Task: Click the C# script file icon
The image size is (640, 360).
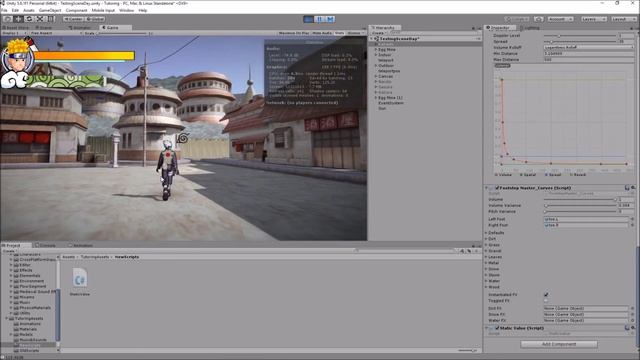Action: [x=80, y=278]
